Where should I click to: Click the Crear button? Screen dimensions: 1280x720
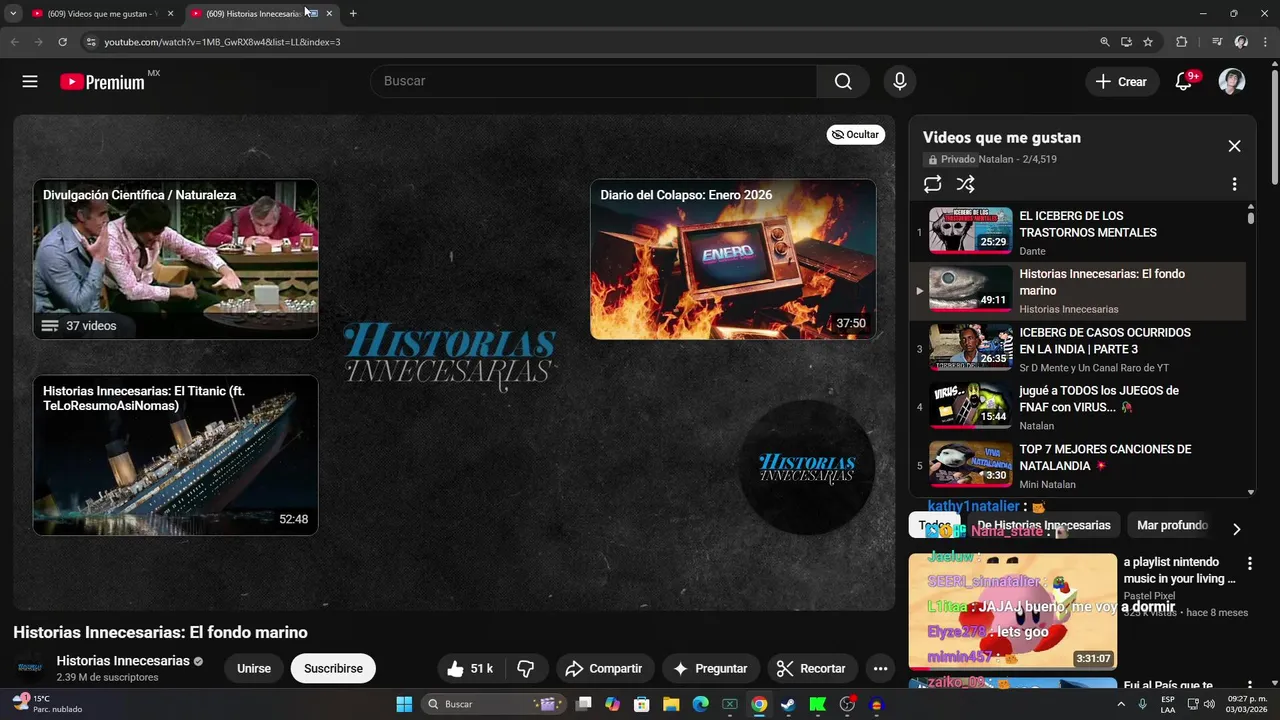1122,82
